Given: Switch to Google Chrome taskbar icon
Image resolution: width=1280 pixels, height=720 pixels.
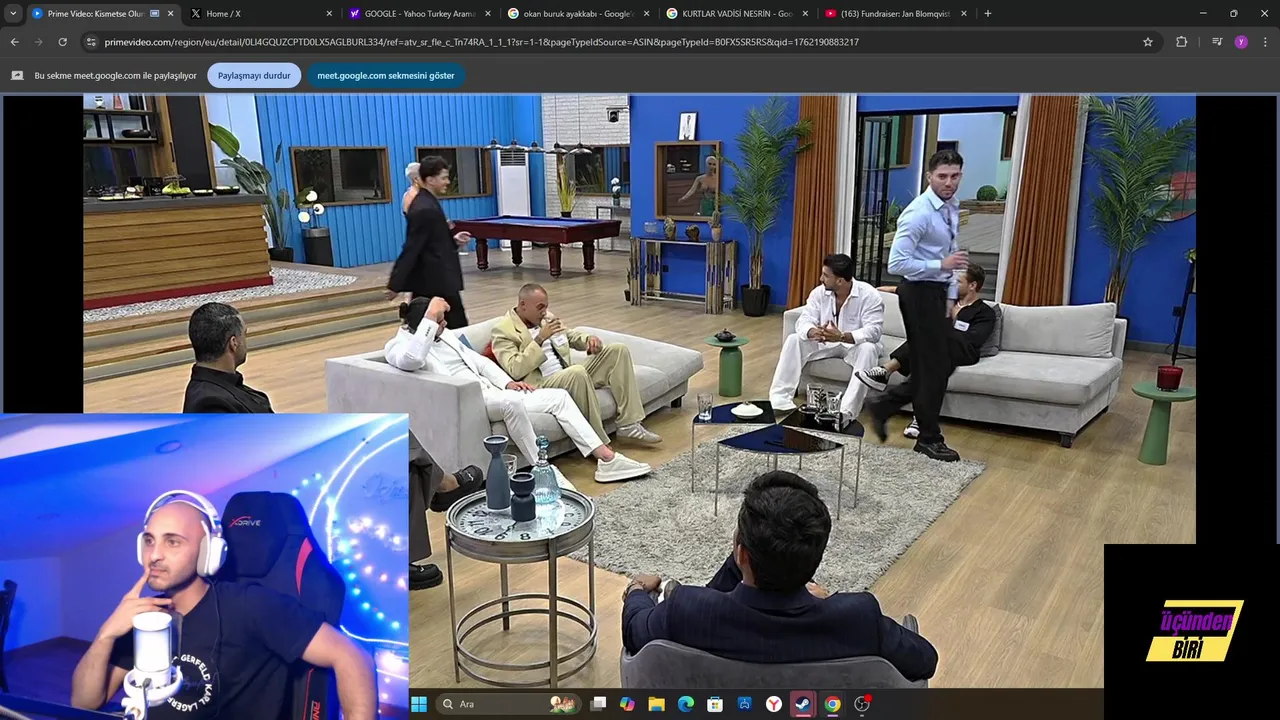Looking at the screenshot, I should pos(832,704).
